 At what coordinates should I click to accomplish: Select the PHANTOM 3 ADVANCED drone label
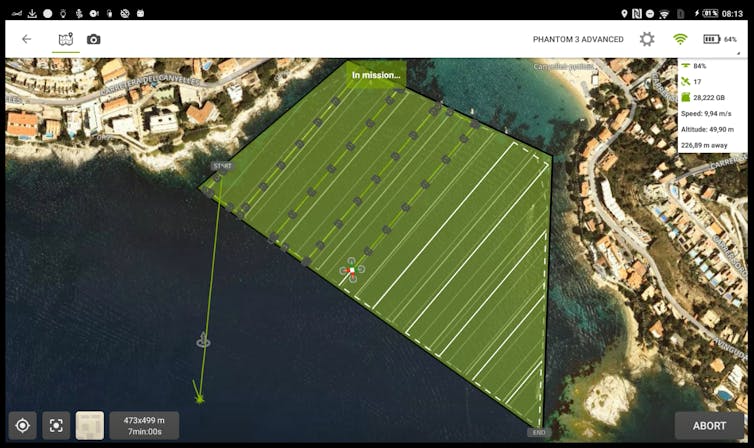click(x=578, y=39)
